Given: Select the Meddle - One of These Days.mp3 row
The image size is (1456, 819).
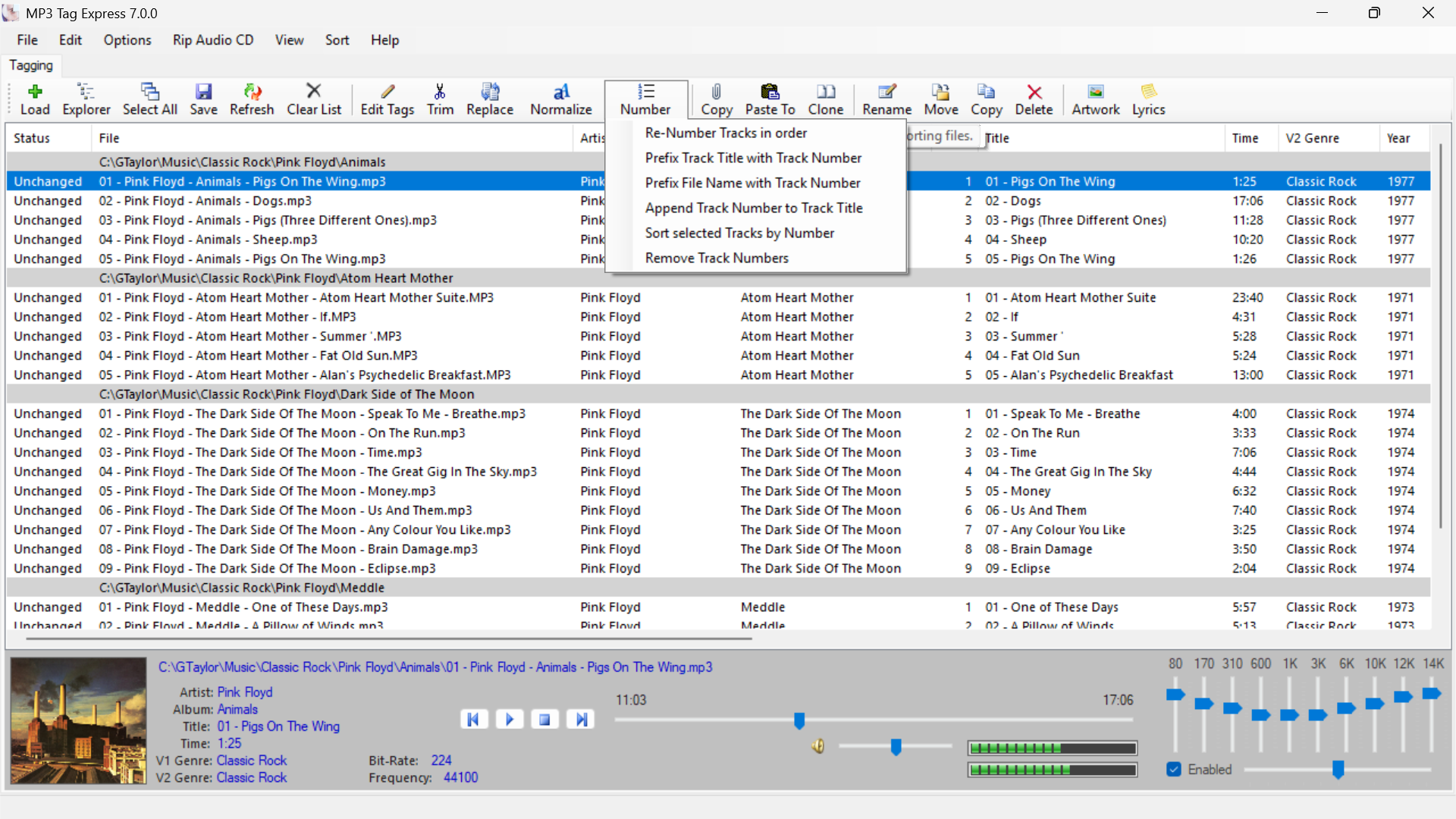Looking at the screenshot, I should (x=718, y=607).
